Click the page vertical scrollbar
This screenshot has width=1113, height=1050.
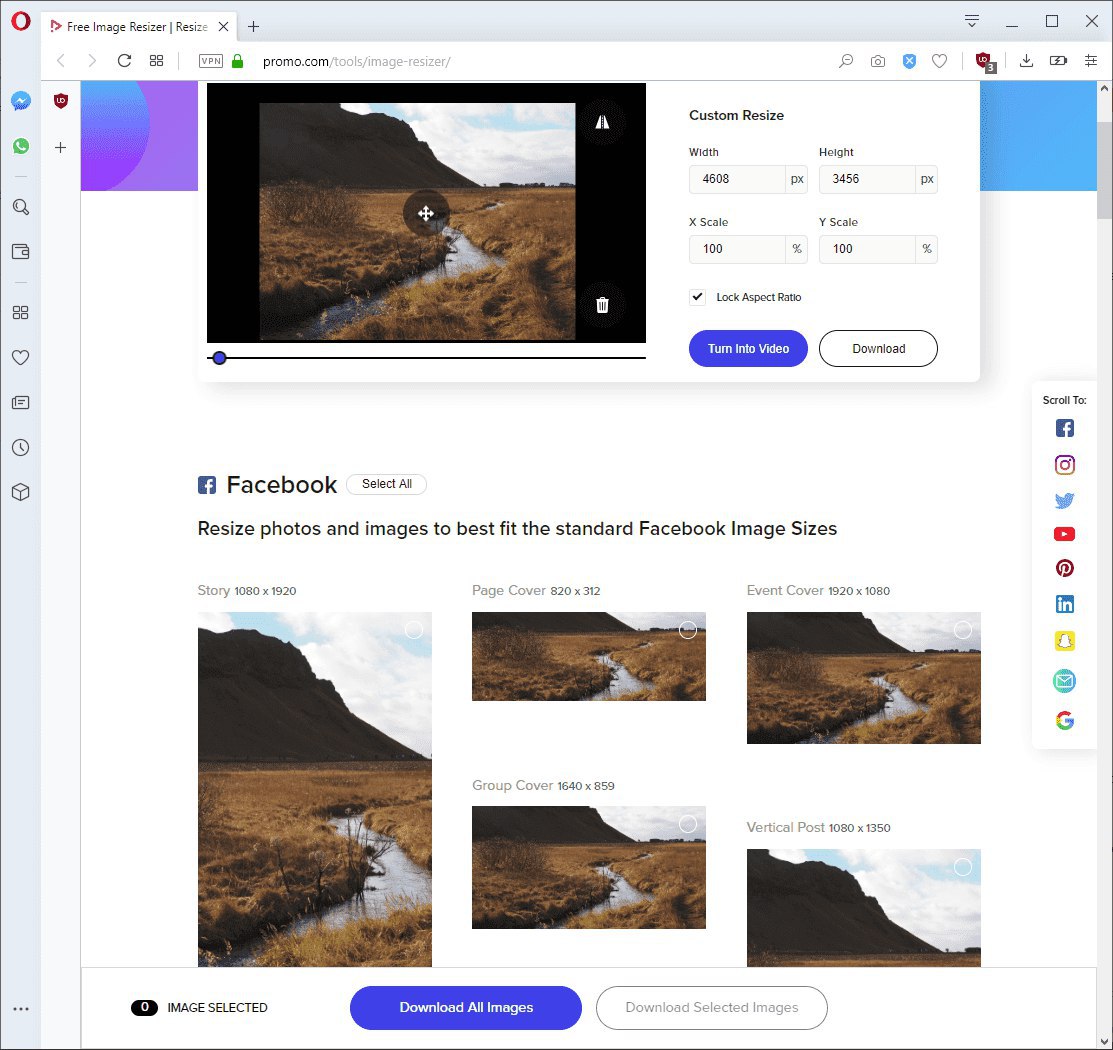click(1104, 170)
